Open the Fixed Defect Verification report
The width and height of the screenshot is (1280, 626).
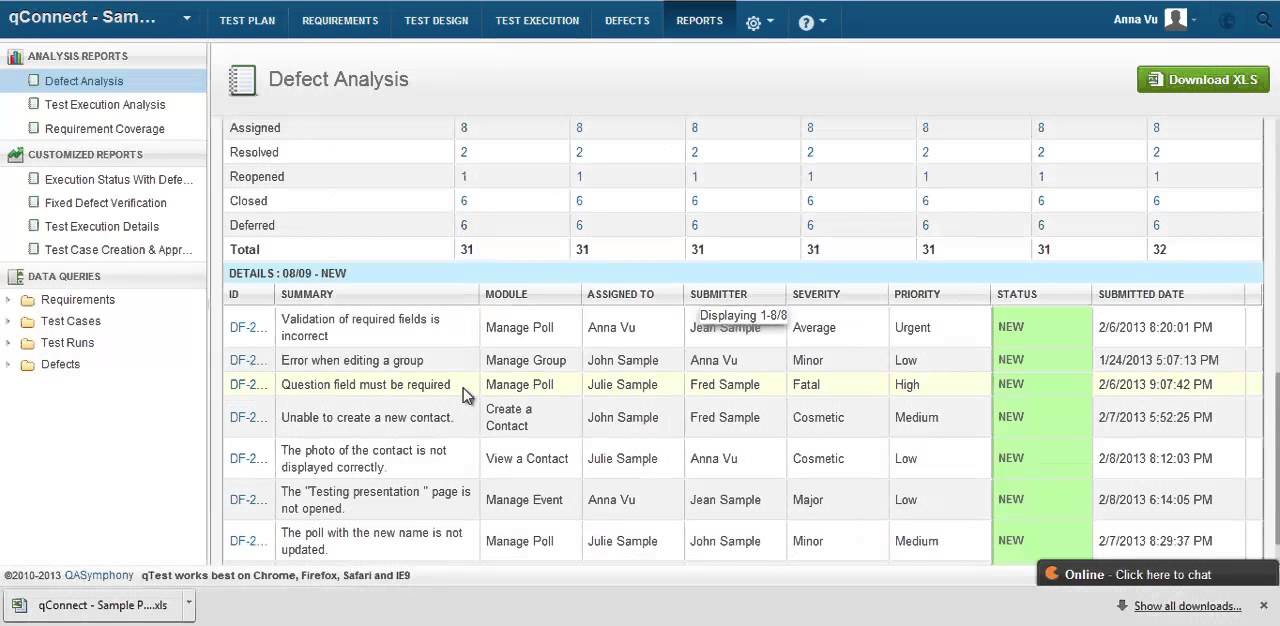[106, 203]
